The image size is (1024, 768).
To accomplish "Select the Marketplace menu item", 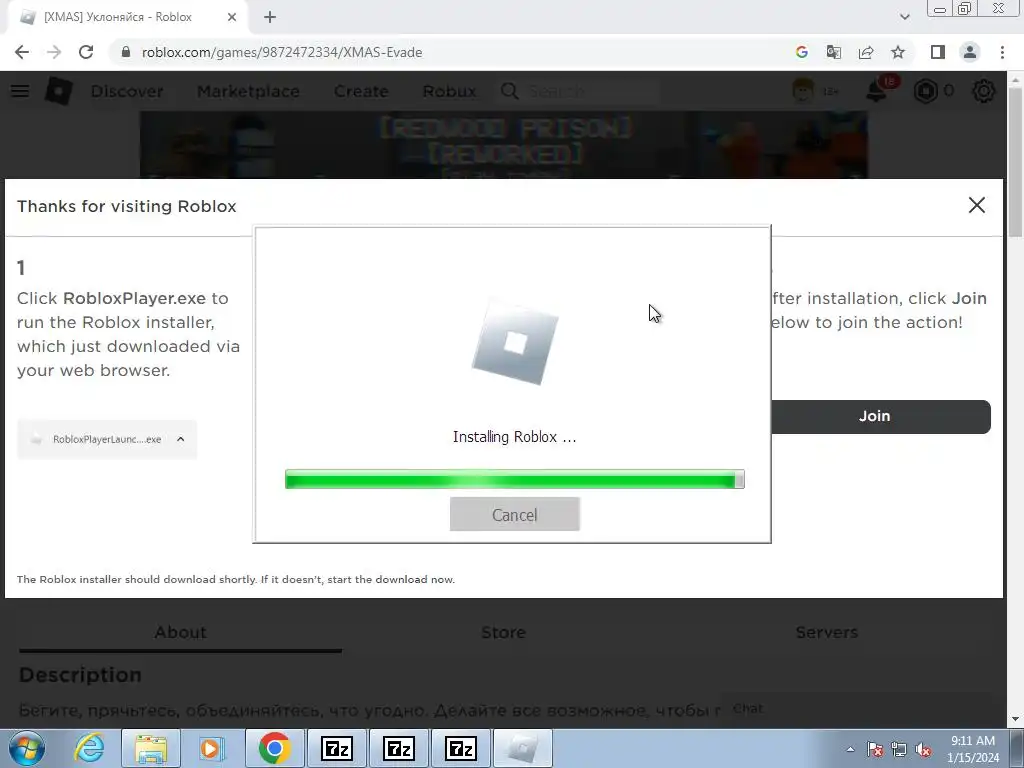I will point(248,91).
